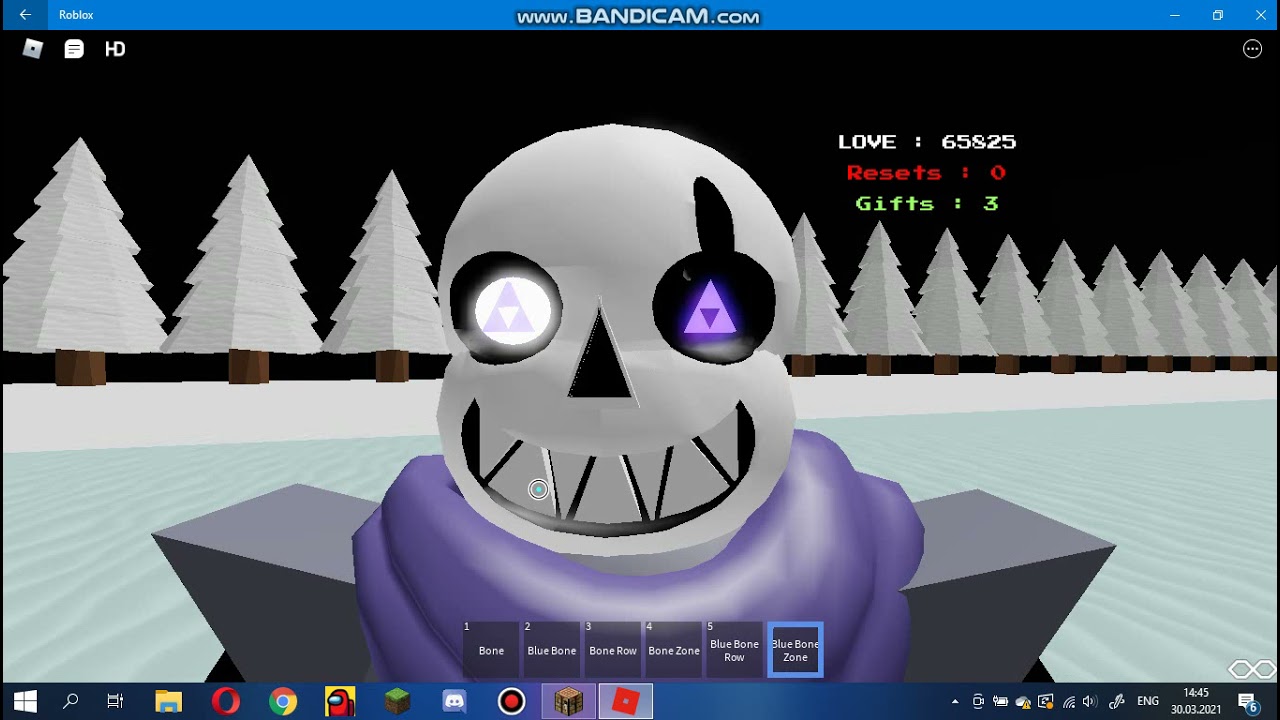This screenshot has height=720, width=1280.
Task: Open the Windows Start menu
Action: pos(25,702)
